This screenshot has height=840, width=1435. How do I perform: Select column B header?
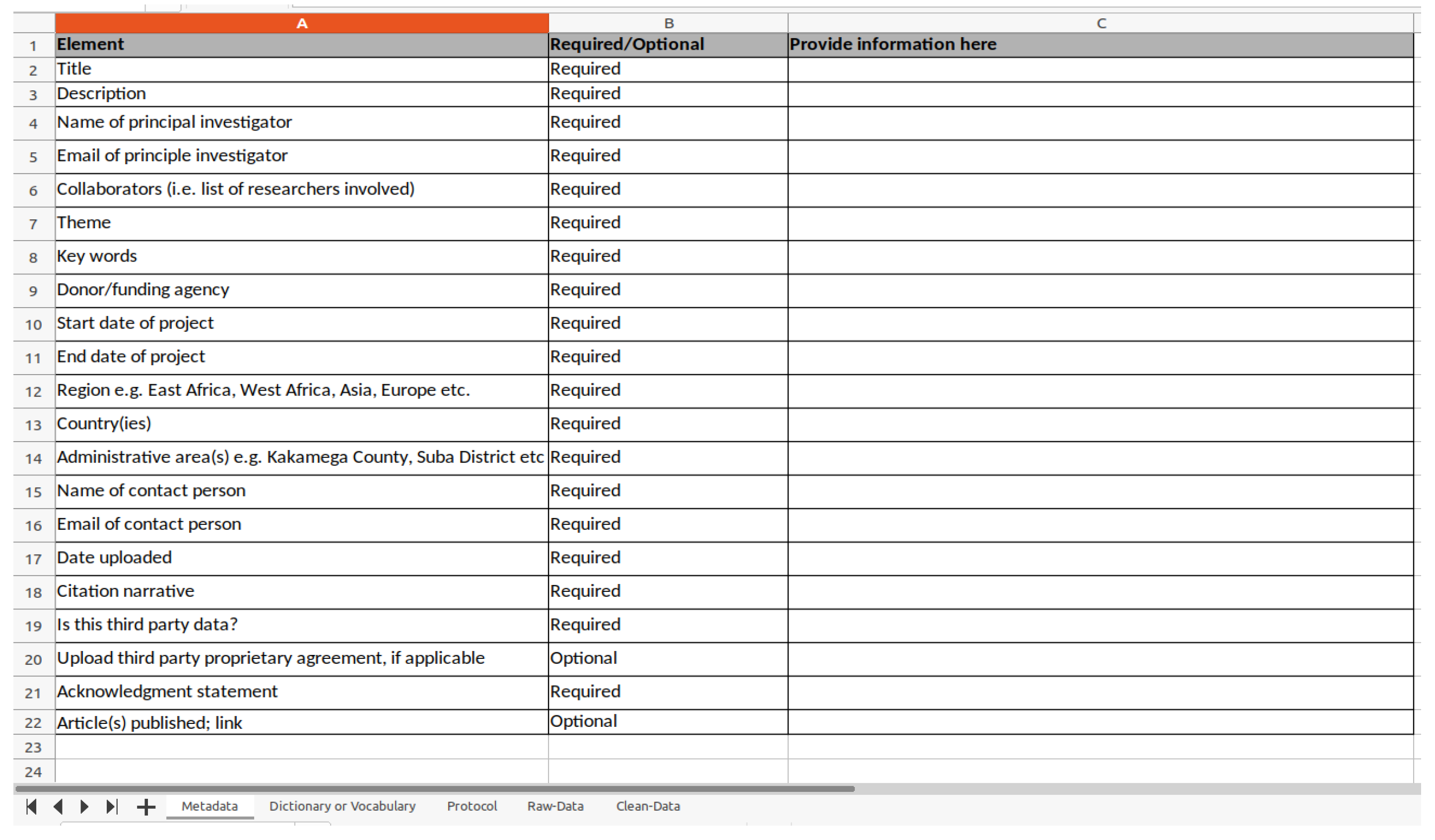[x=669, y=23]
